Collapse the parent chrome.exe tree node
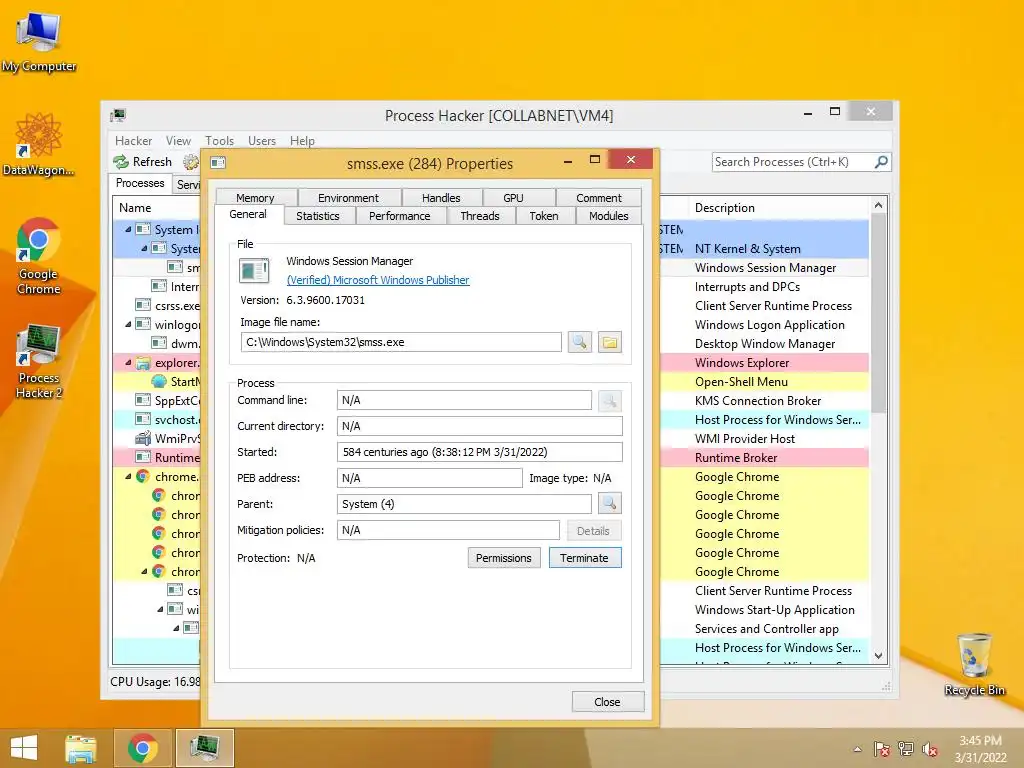This screenshot has width=1024, height=768. click(128, 477)
